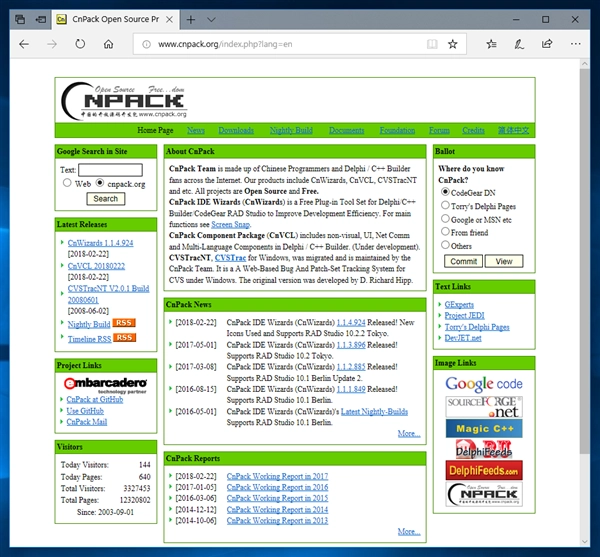Submit ballot with Commit button
The image size is (600, 557).
tap(463, 261)
